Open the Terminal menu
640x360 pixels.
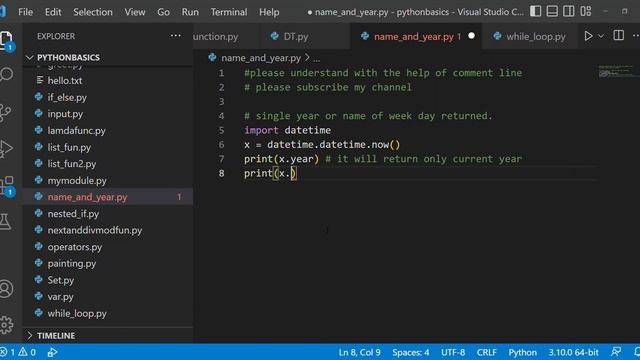pyautogui.click(x=229, y=12)
